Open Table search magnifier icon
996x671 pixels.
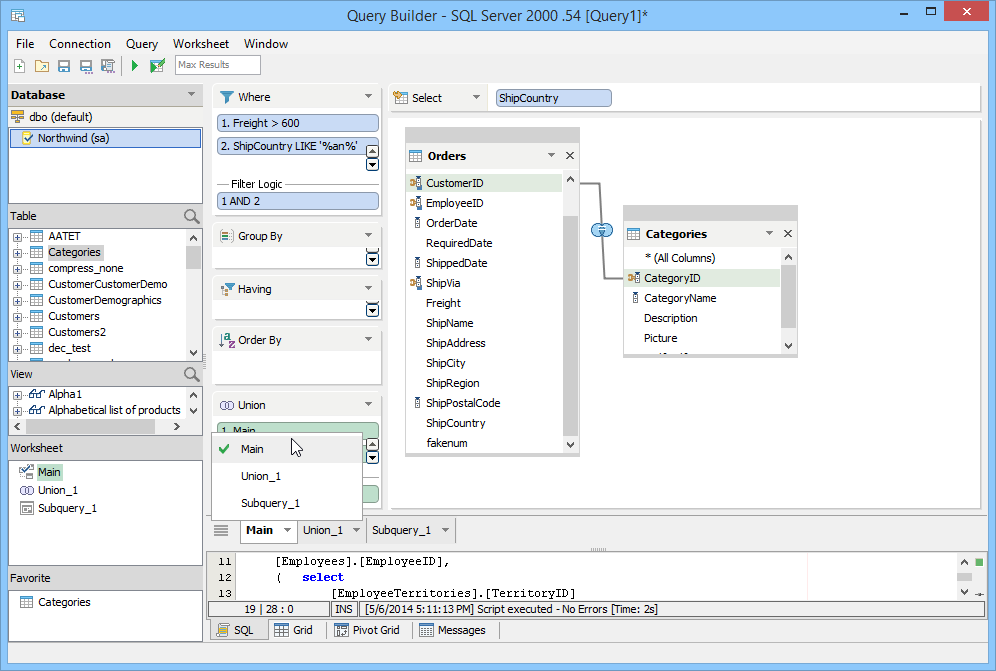191,217
